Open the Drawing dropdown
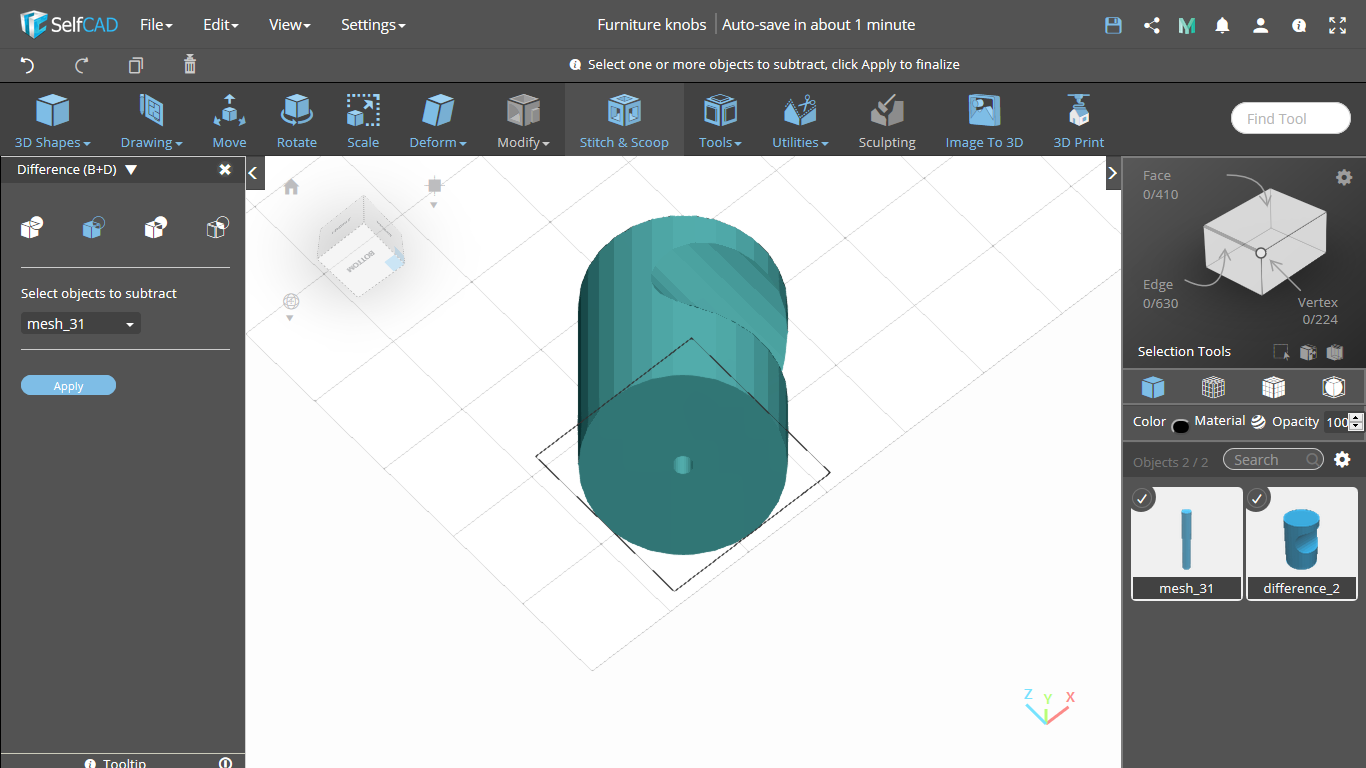 pos(151,120)
